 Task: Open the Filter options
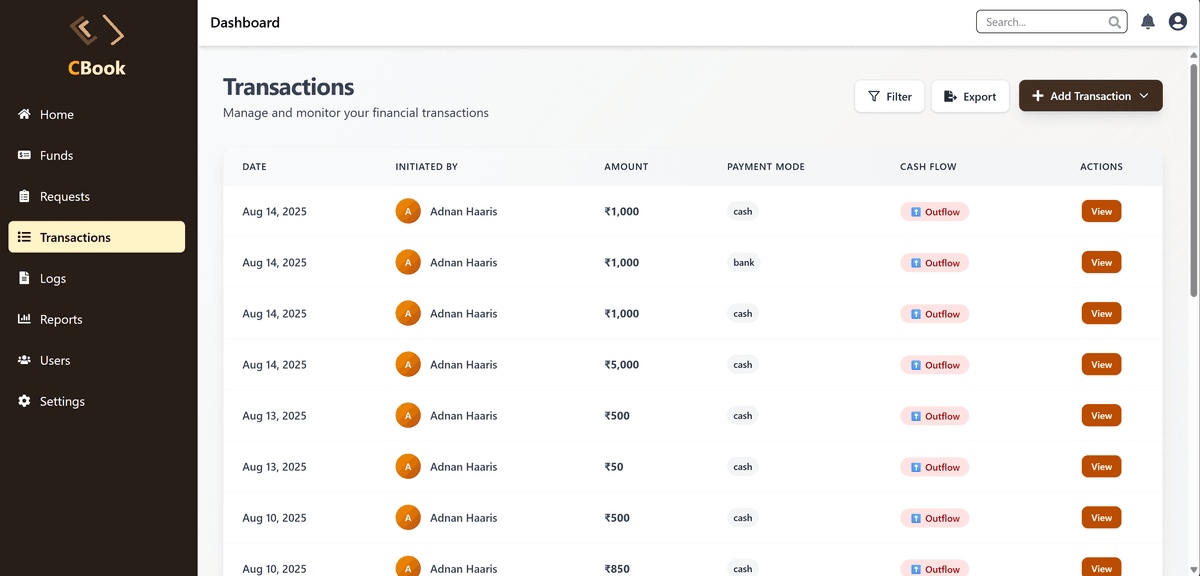point(889,96)
